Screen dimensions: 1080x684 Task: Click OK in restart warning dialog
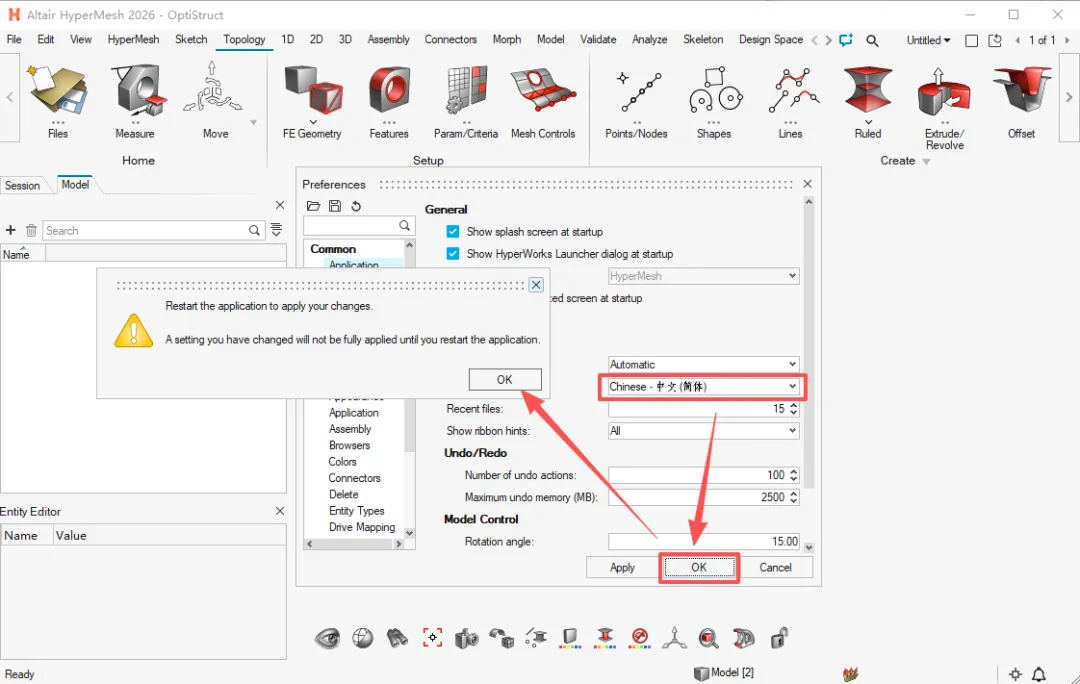(505, 380)
